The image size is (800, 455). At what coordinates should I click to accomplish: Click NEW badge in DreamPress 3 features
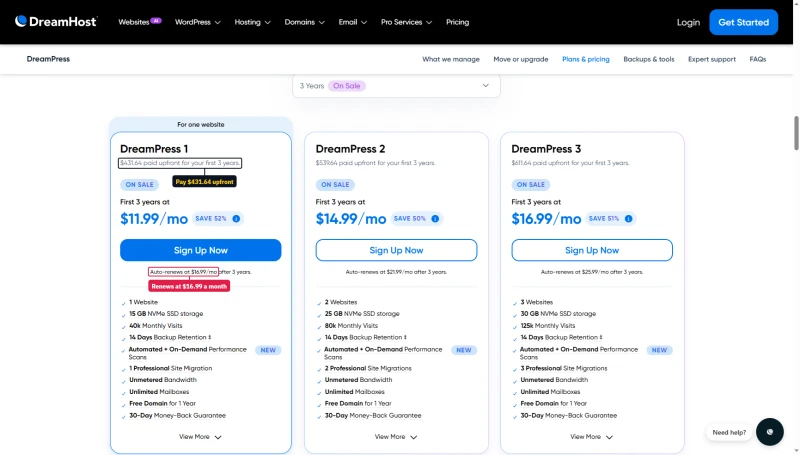click(659, 350)
